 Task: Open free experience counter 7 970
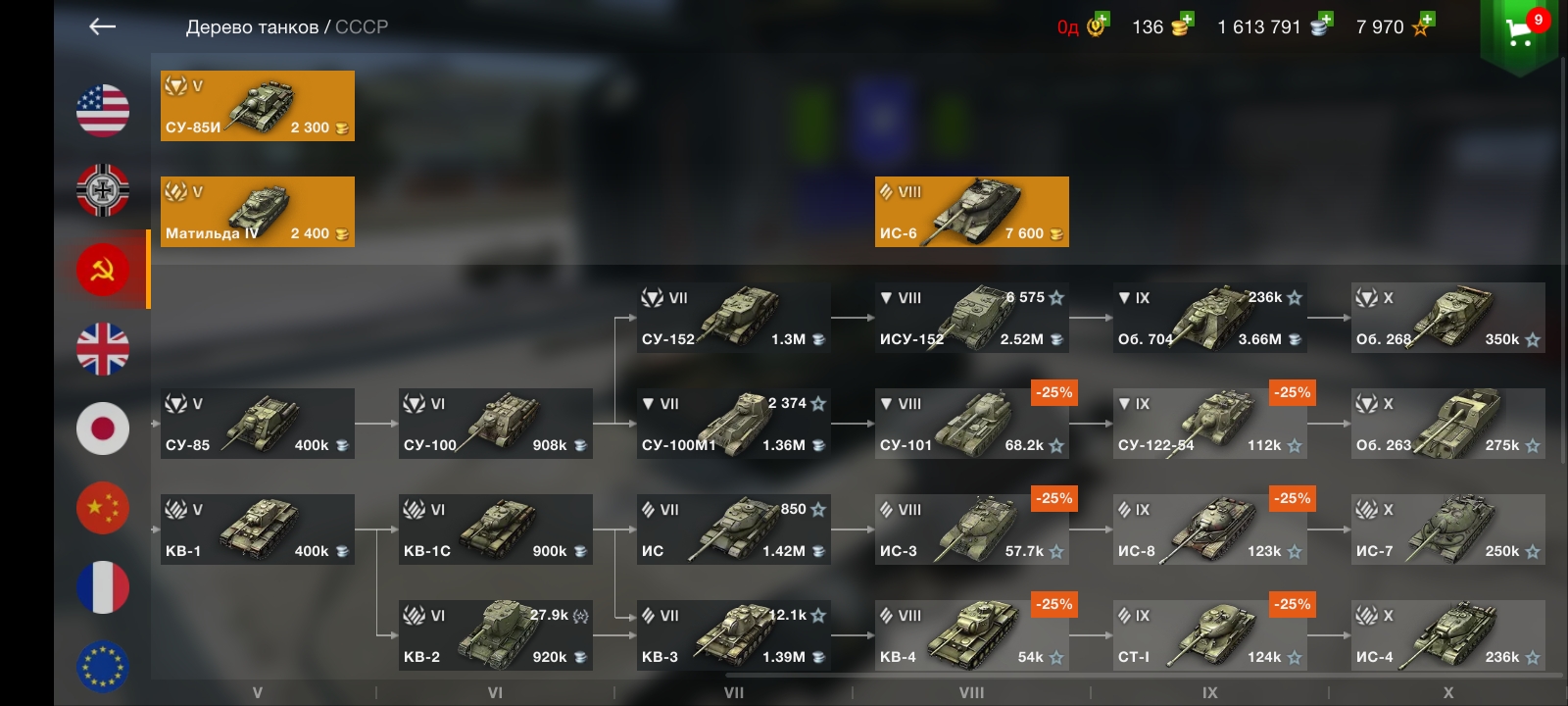(x=1396, y=26)
